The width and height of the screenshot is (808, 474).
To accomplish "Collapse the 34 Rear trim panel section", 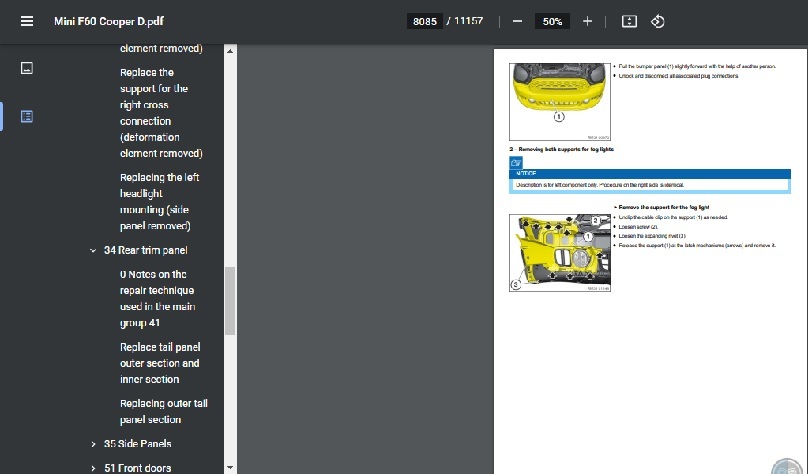I will (x=93, y=250).
